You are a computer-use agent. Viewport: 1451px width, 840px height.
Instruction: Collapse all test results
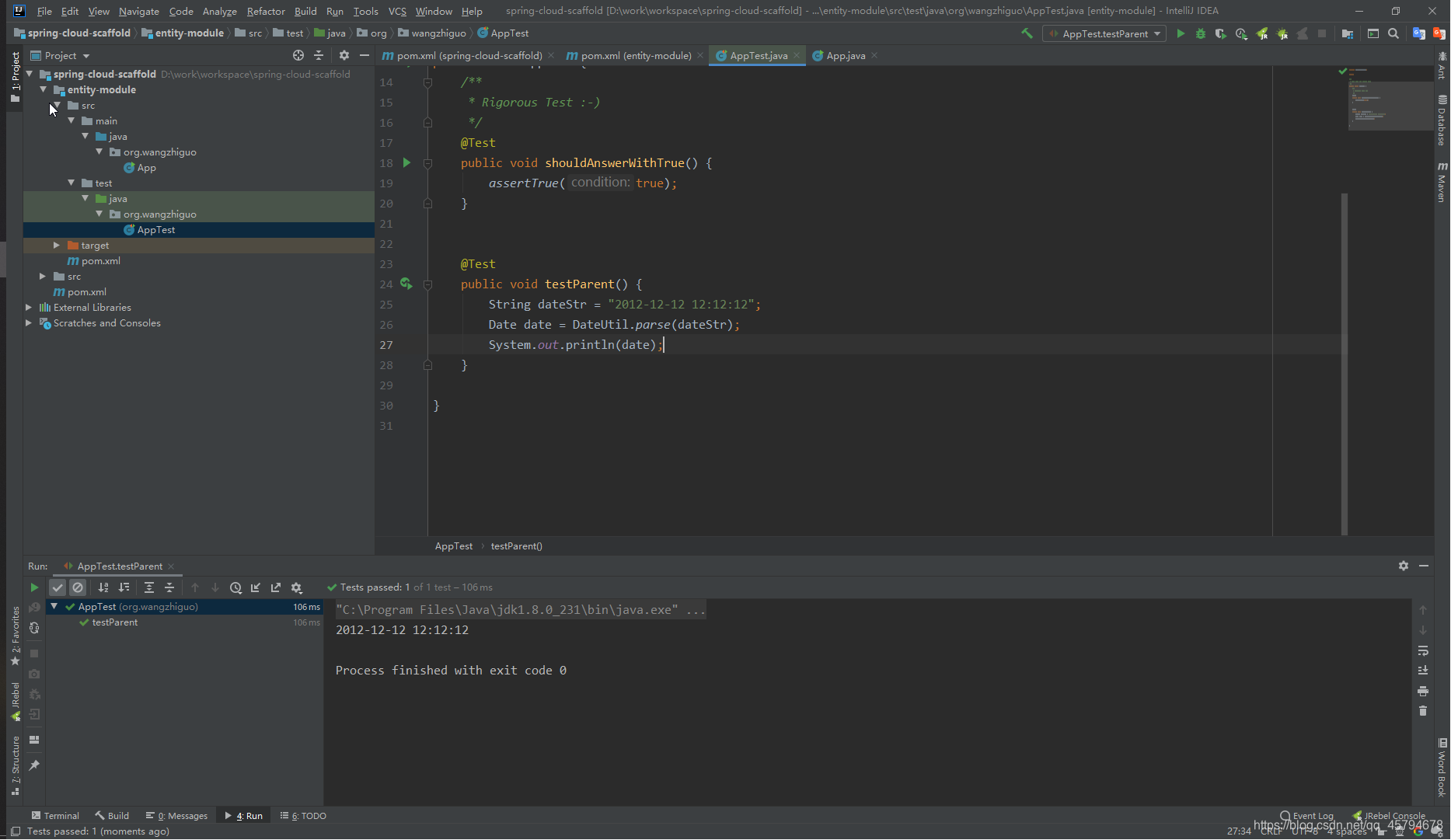(x=169, y=587)
